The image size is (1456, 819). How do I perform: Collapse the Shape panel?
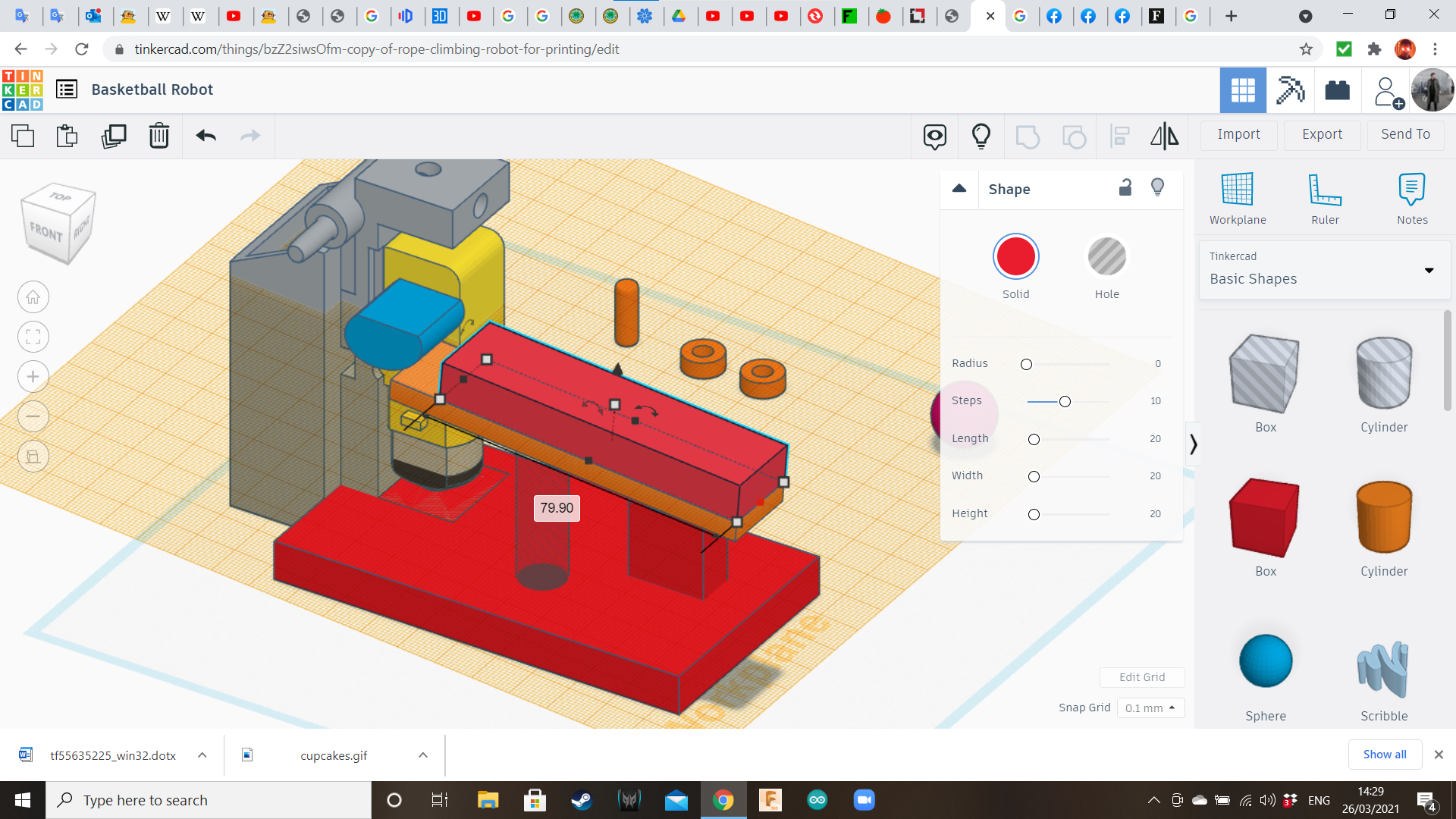click(959, 189)
